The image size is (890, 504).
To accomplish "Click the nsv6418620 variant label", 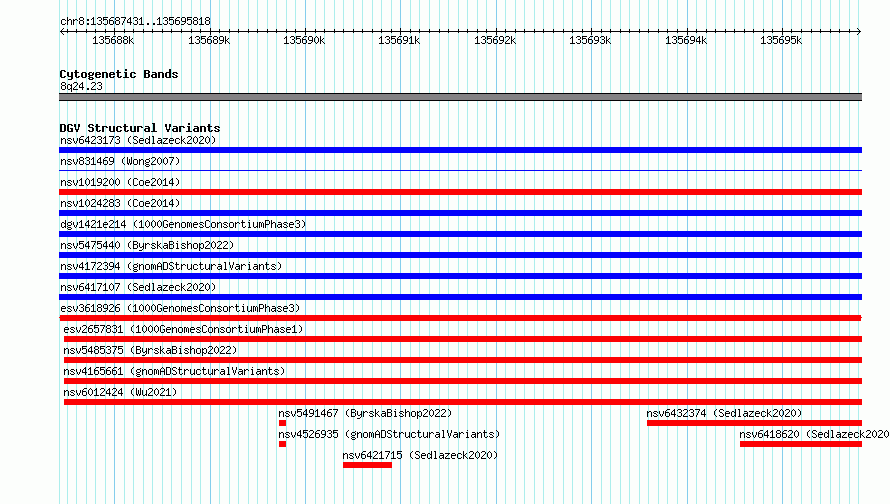I will [814, 434].
